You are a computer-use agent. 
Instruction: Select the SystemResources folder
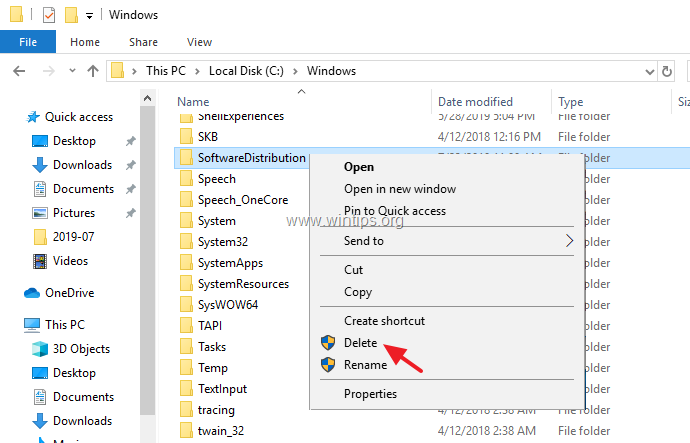[x=243, y=284]
